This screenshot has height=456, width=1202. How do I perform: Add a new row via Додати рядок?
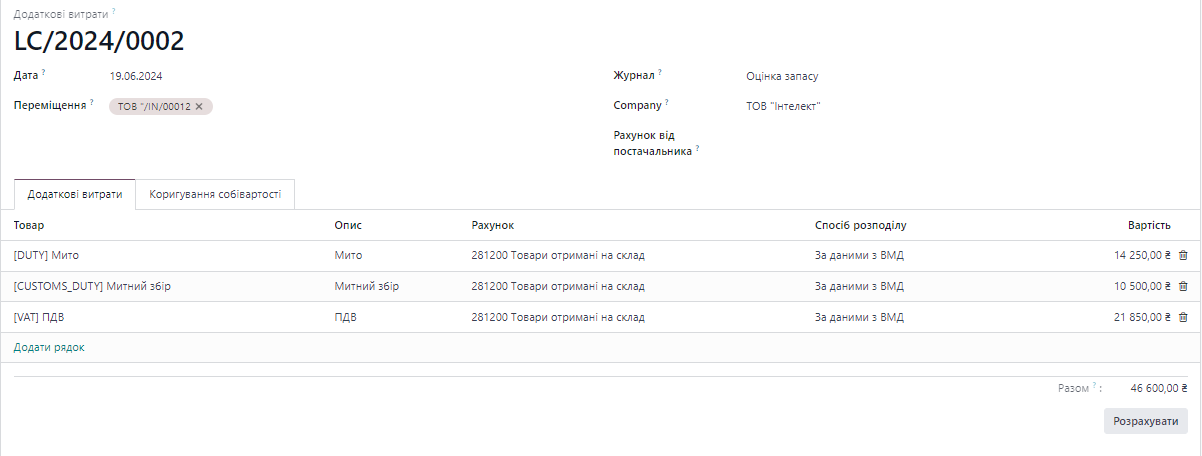point(49,348)
